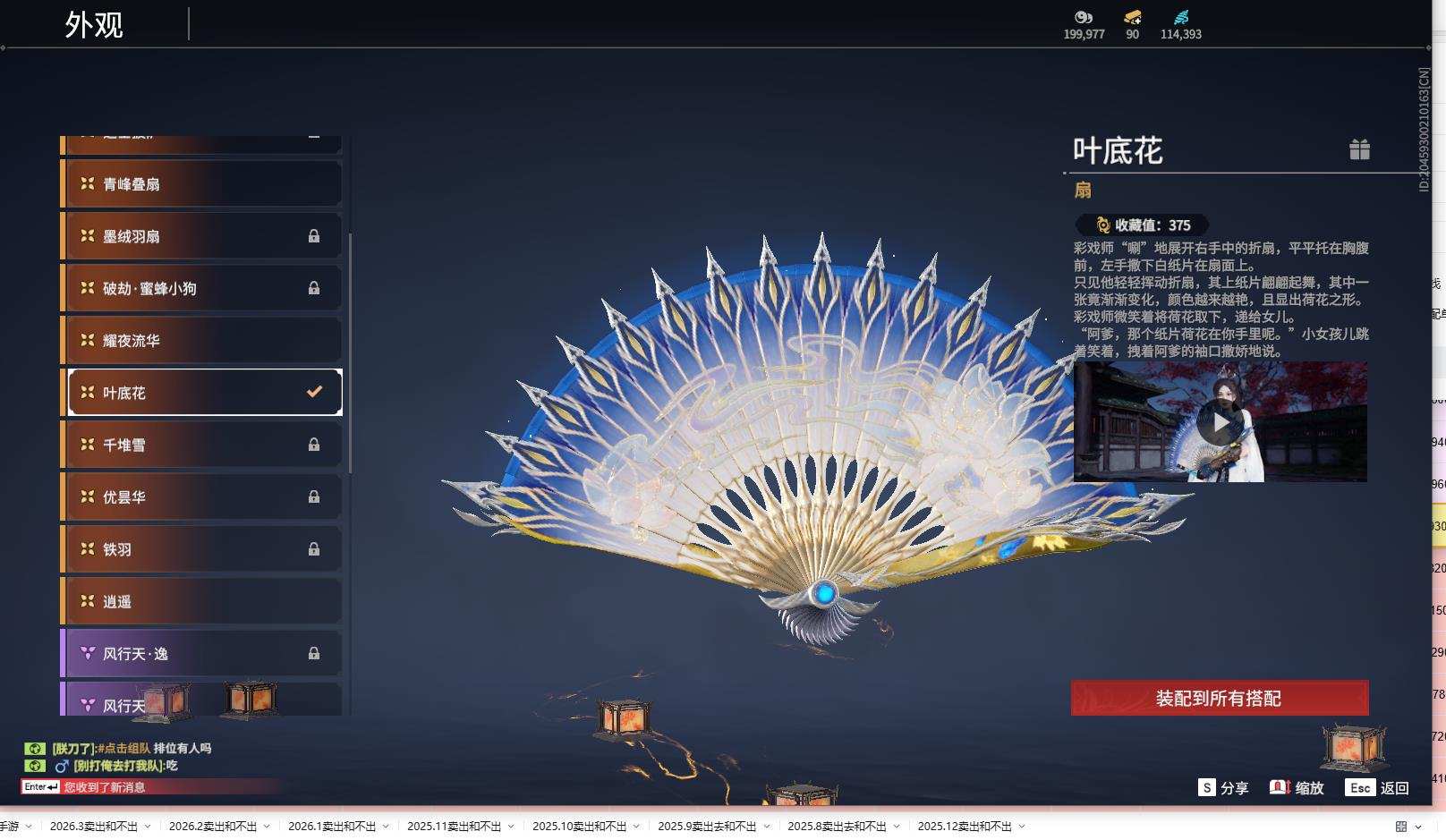The image size is (1446, 840).
Task: Click the lantern gift icon at bottom right
Action: coord(1354,745)
